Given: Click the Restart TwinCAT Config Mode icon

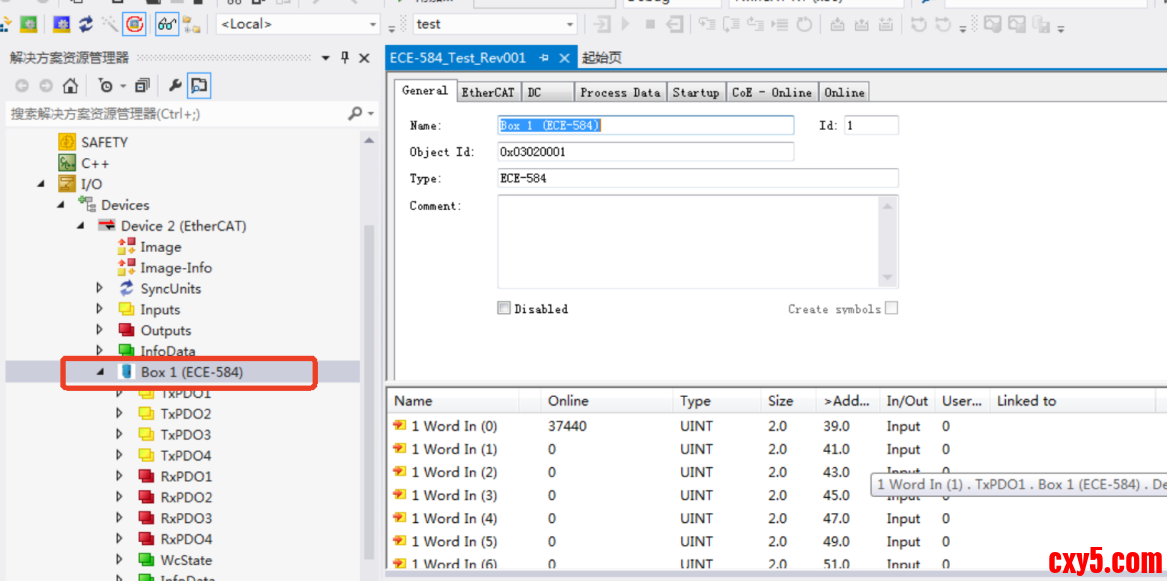Looking at the screenshot, I should [134, 24].
